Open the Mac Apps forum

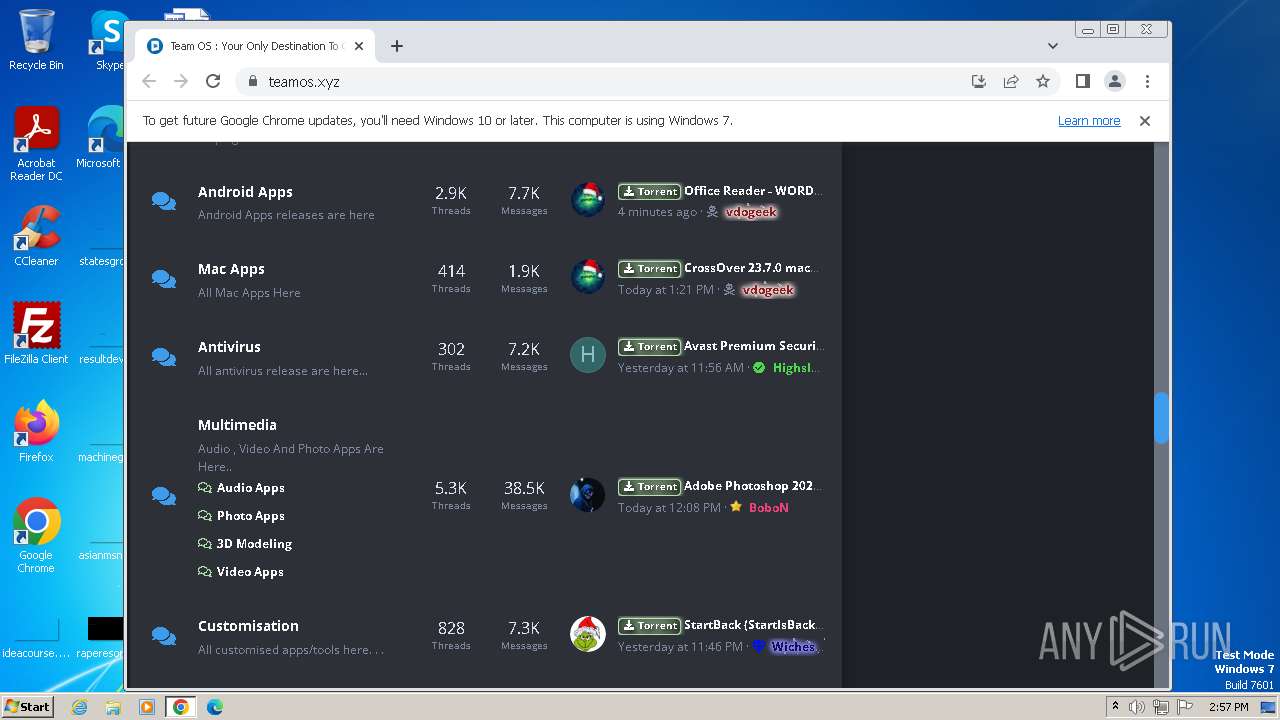pos(231,269)
